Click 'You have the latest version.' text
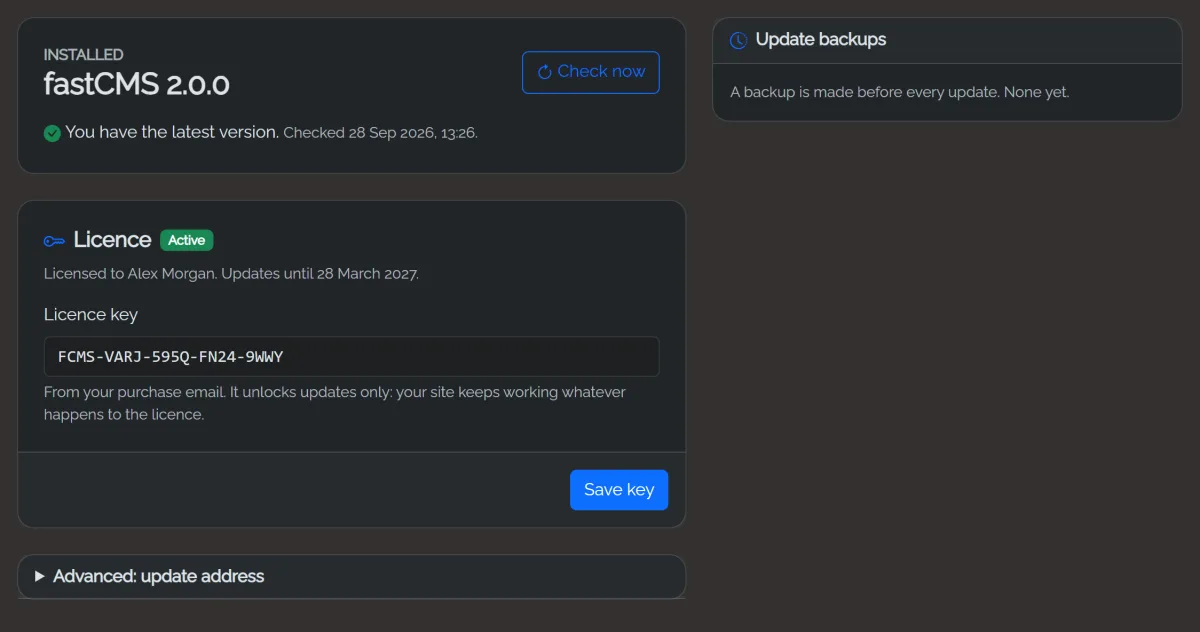This screenshot has width=1200, height=632. [172, 132]
